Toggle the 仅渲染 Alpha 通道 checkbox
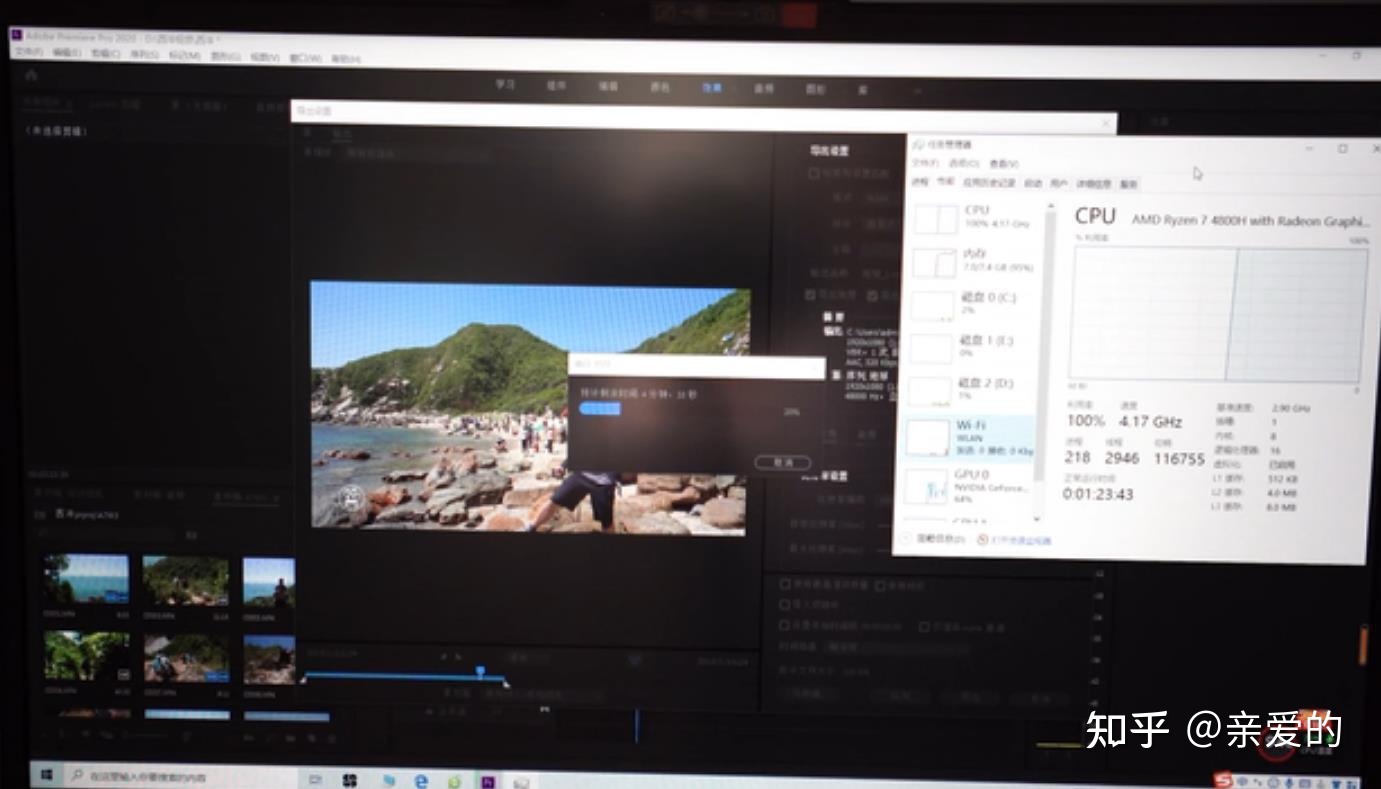This screenshot has width=1381, height=789. (925, 628)
